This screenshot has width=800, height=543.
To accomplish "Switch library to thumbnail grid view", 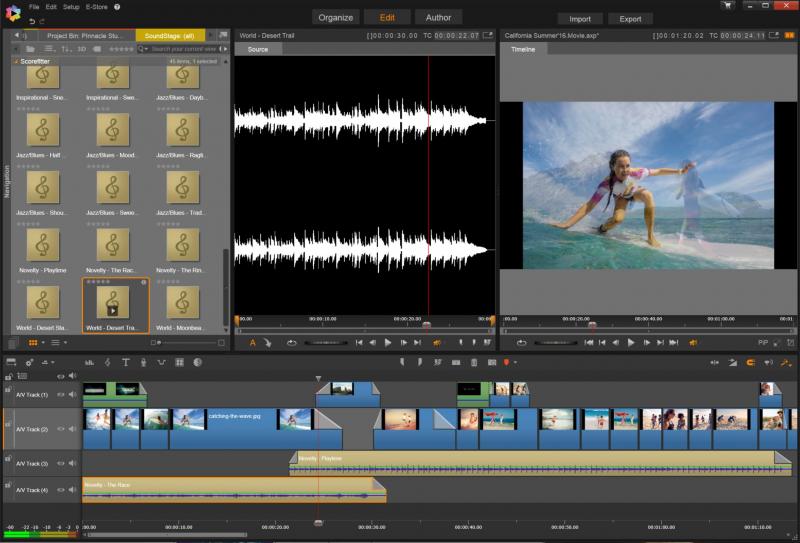I will (33, 342).
